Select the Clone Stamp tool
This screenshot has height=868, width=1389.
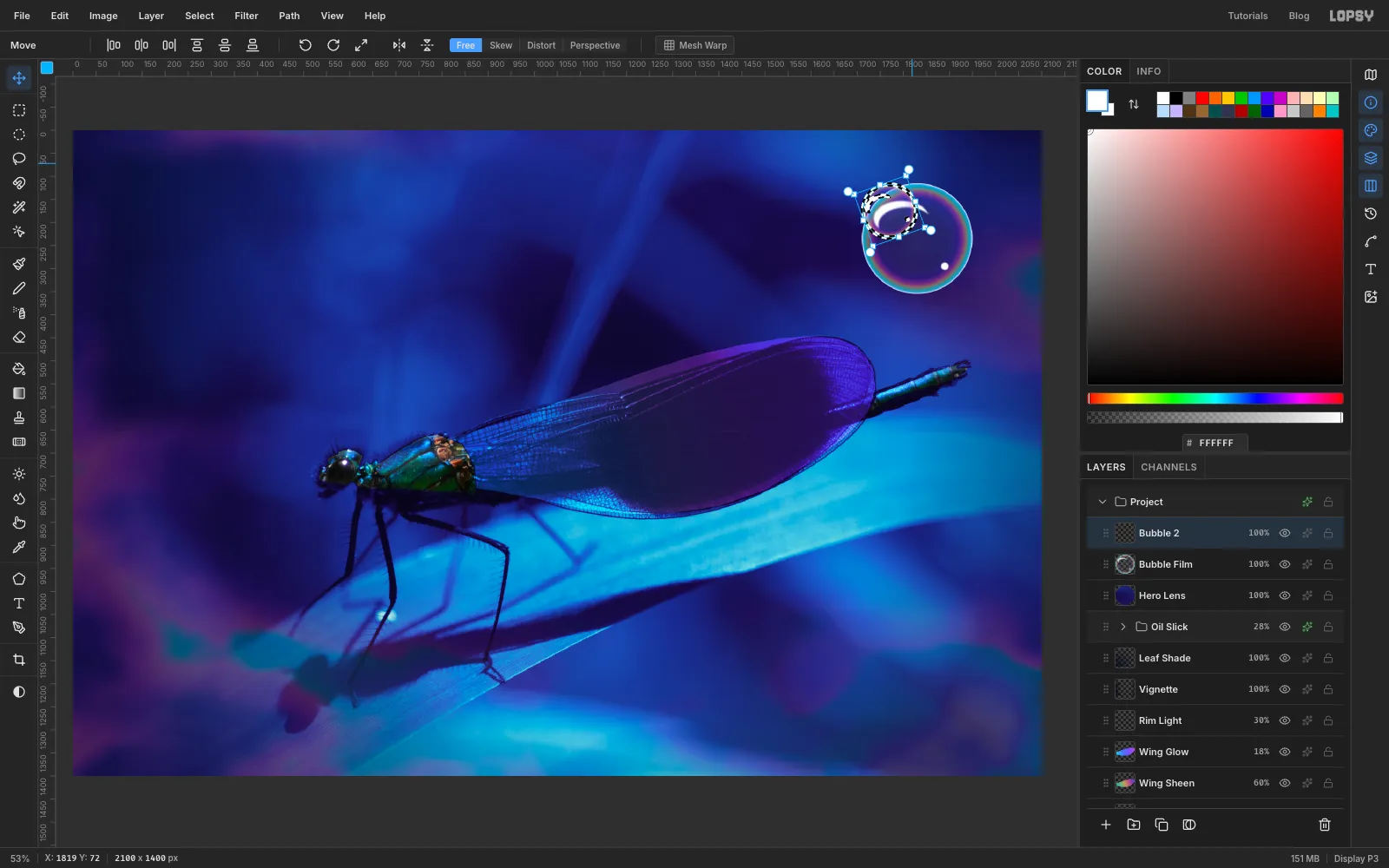click(19, 418)
